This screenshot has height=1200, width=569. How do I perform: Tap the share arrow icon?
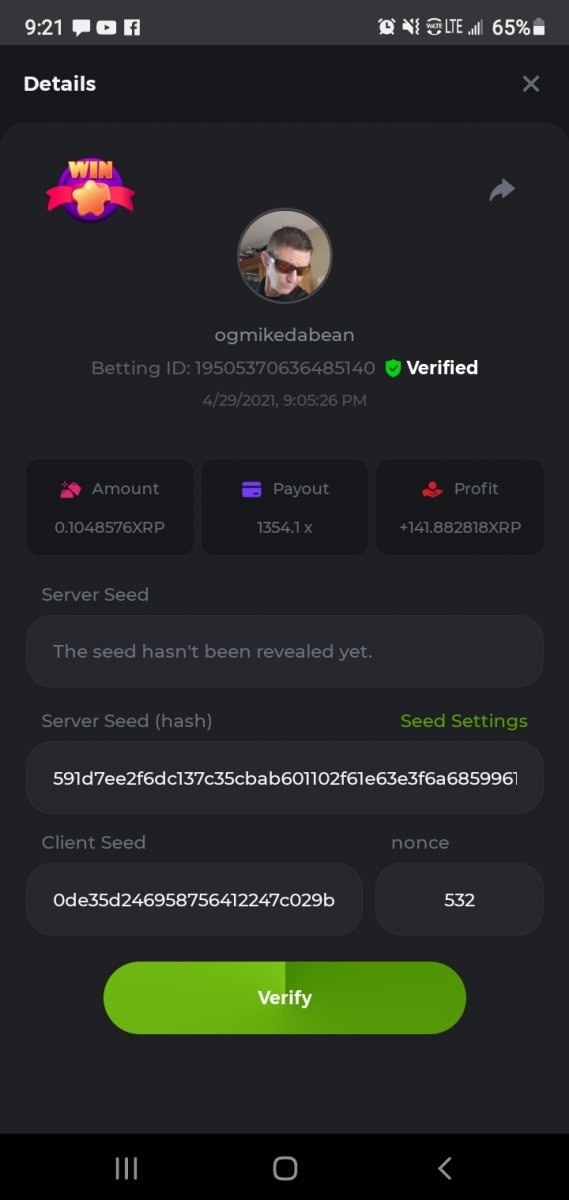(502, 189)
